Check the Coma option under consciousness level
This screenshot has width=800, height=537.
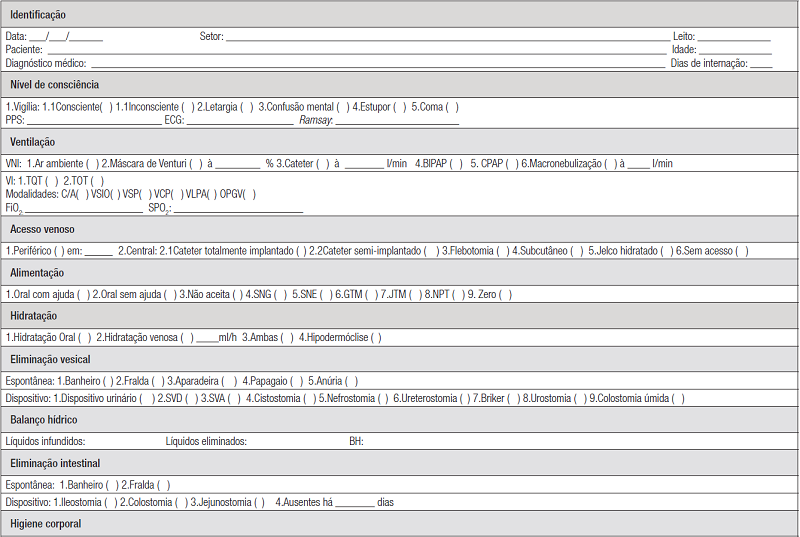click(452, 107)
